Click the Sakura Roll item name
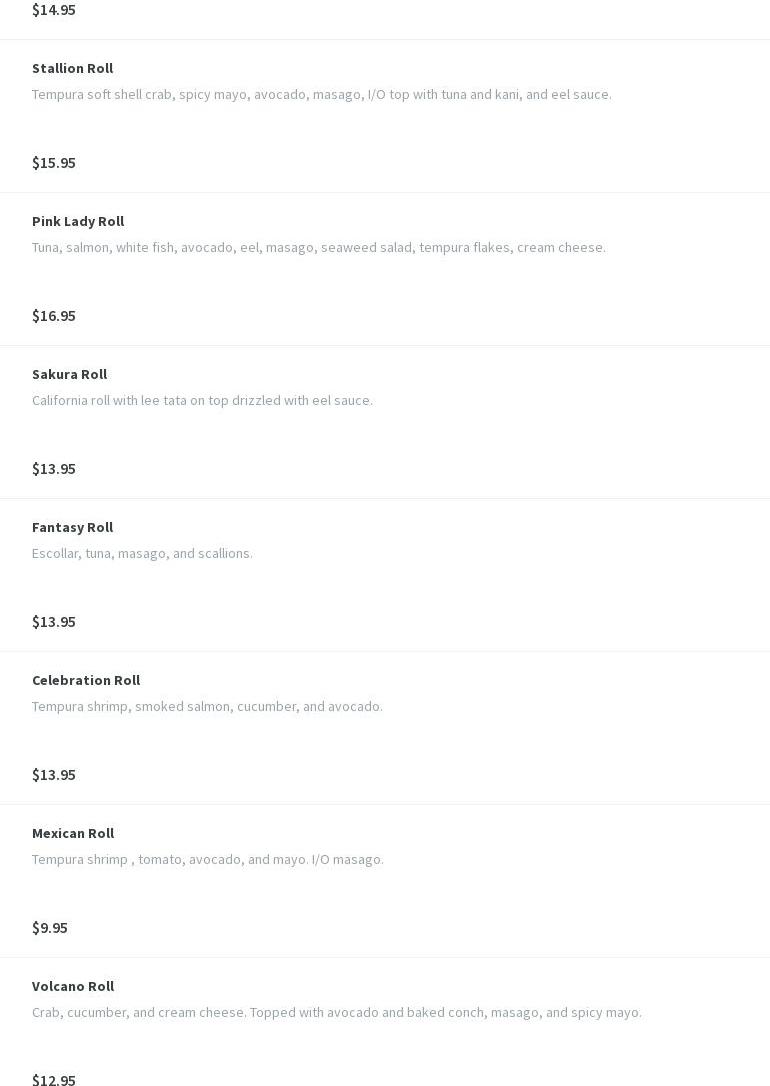 pos(69,374)
